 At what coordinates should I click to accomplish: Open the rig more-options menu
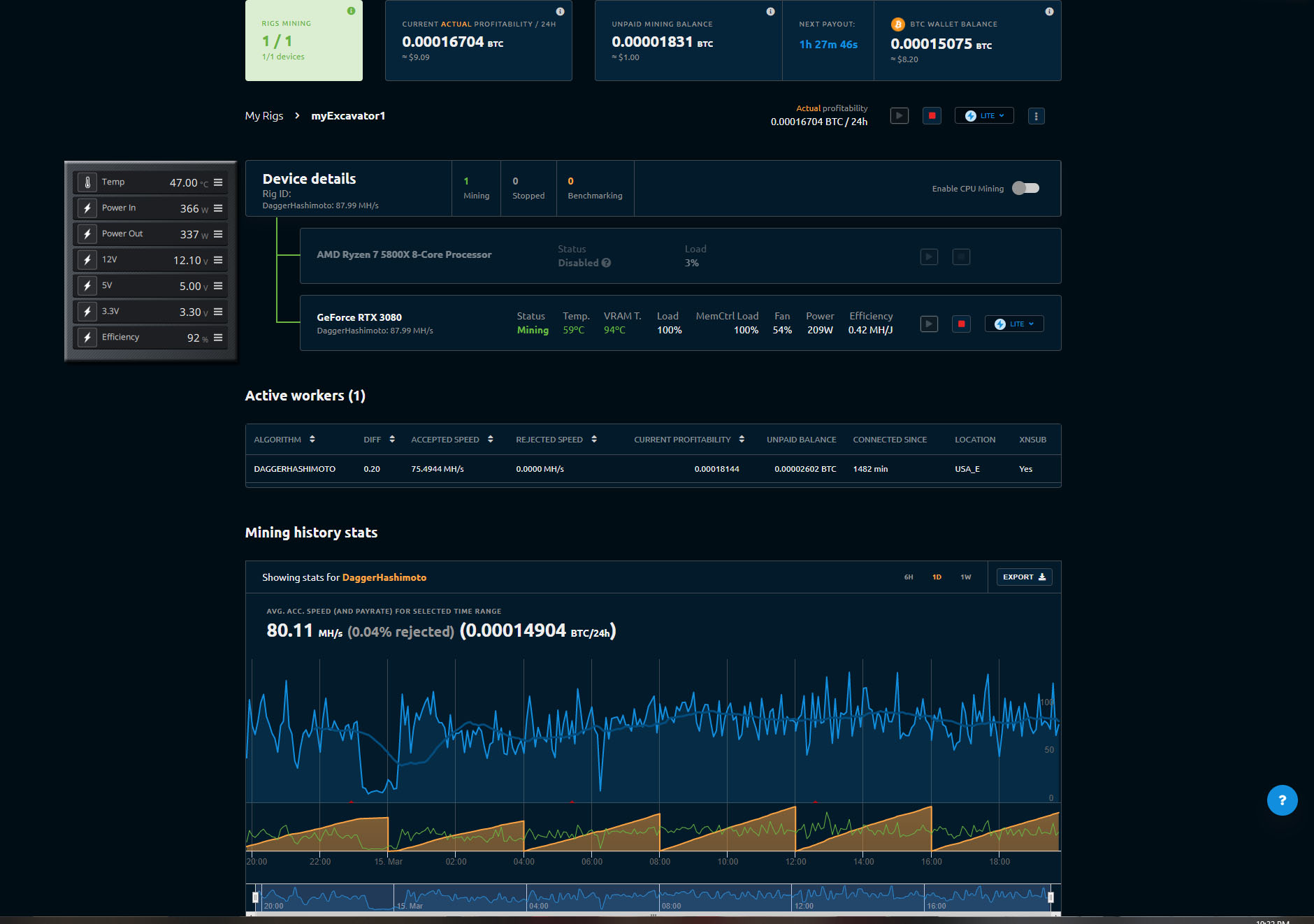click(1036, 116)
